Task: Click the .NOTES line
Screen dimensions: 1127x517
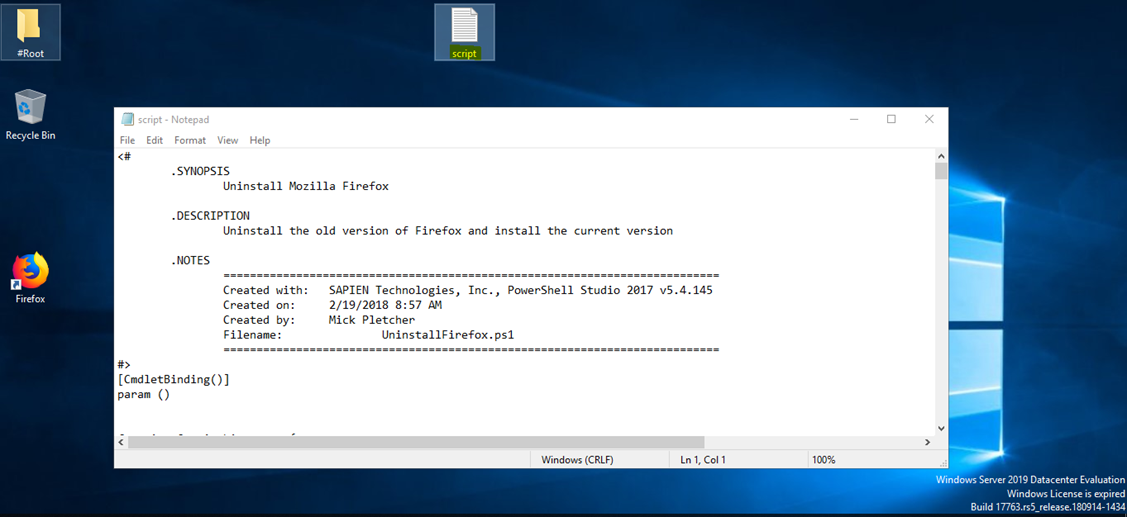Action: (190, 260)
